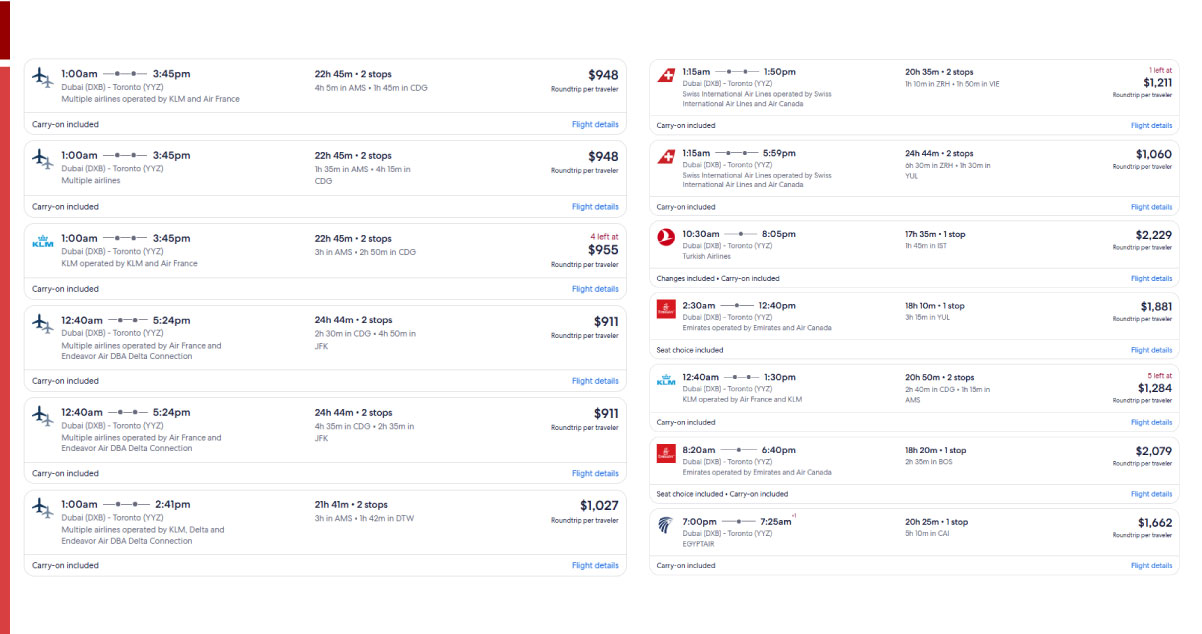
Task: Open Flight details for the $1,881 Emirates flight
Action: (x=1151, y=351)
